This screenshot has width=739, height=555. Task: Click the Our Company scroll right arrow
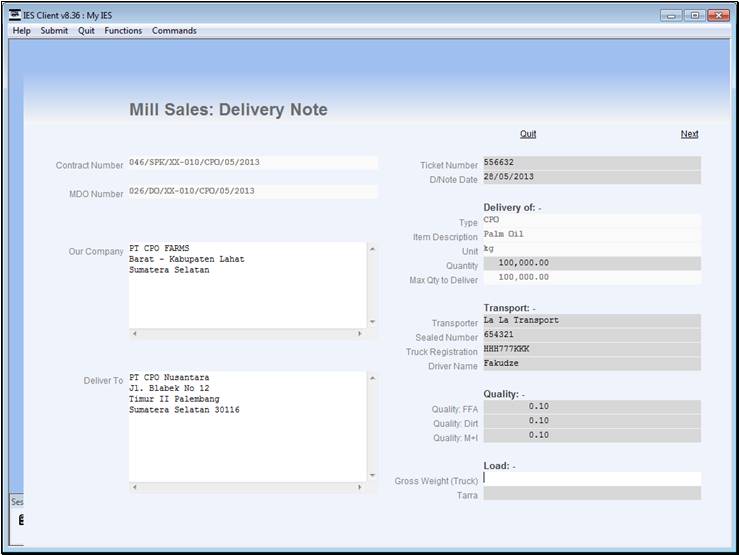coord(360,334)
